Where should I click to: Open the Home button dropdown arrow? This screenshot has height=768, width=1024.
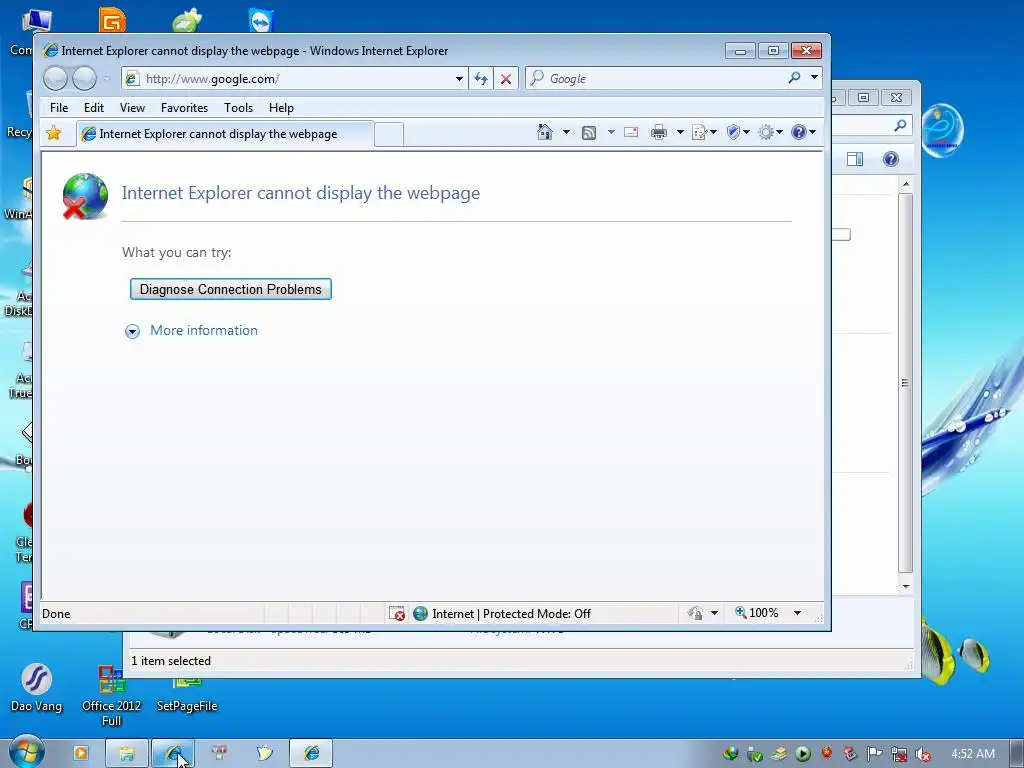pos(566,133)
